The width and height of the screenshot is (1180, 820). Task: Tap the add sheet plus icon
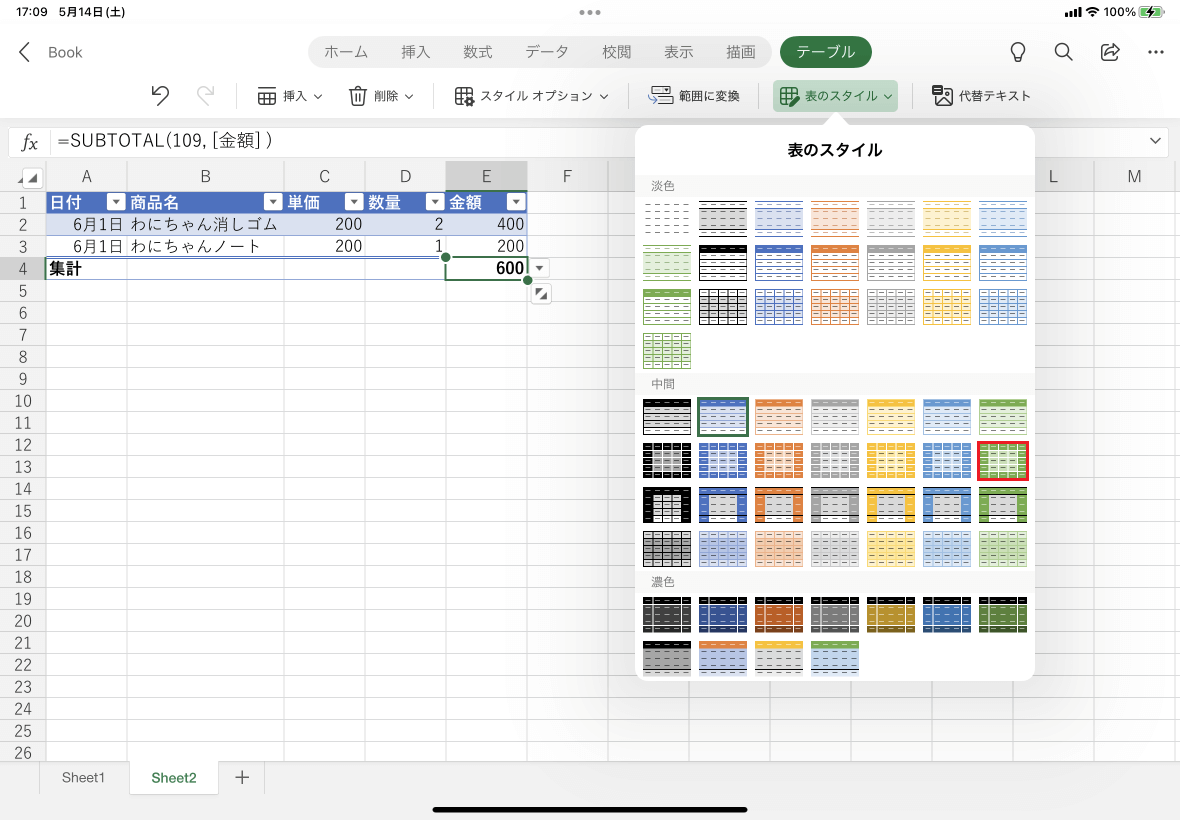tap(242, 777)
